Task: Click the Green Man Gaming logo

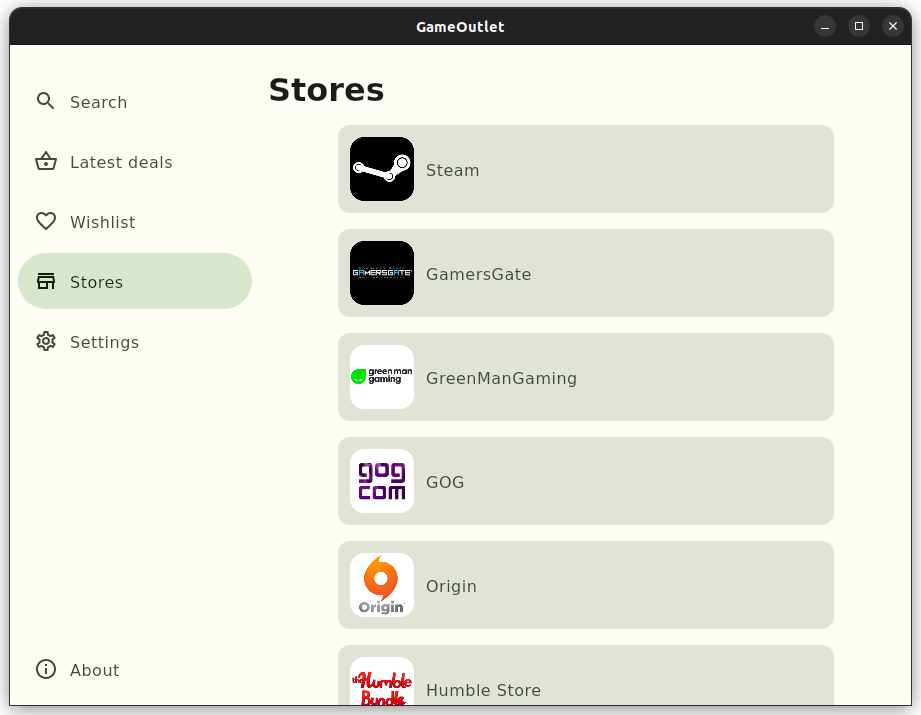Action: pos(382,377)
